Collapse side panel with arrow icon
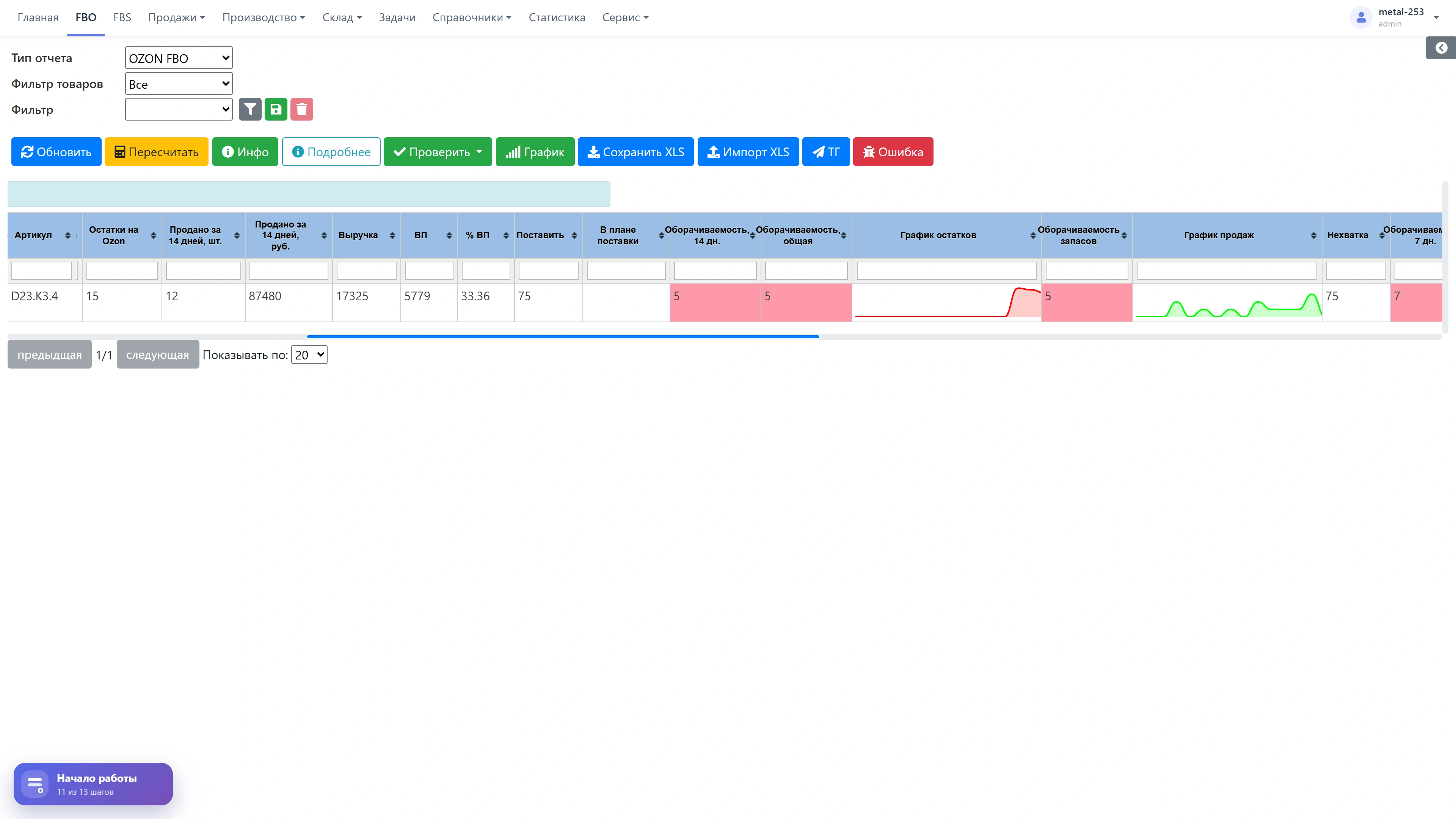The width and height of the screenshot is (1456, 819). pos(1441,48)
